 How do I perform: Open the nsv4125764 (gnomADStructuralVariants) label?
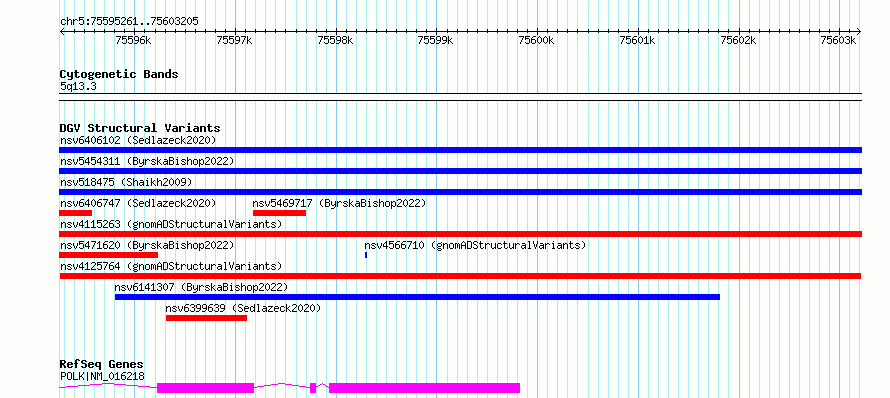pos(171,266)
